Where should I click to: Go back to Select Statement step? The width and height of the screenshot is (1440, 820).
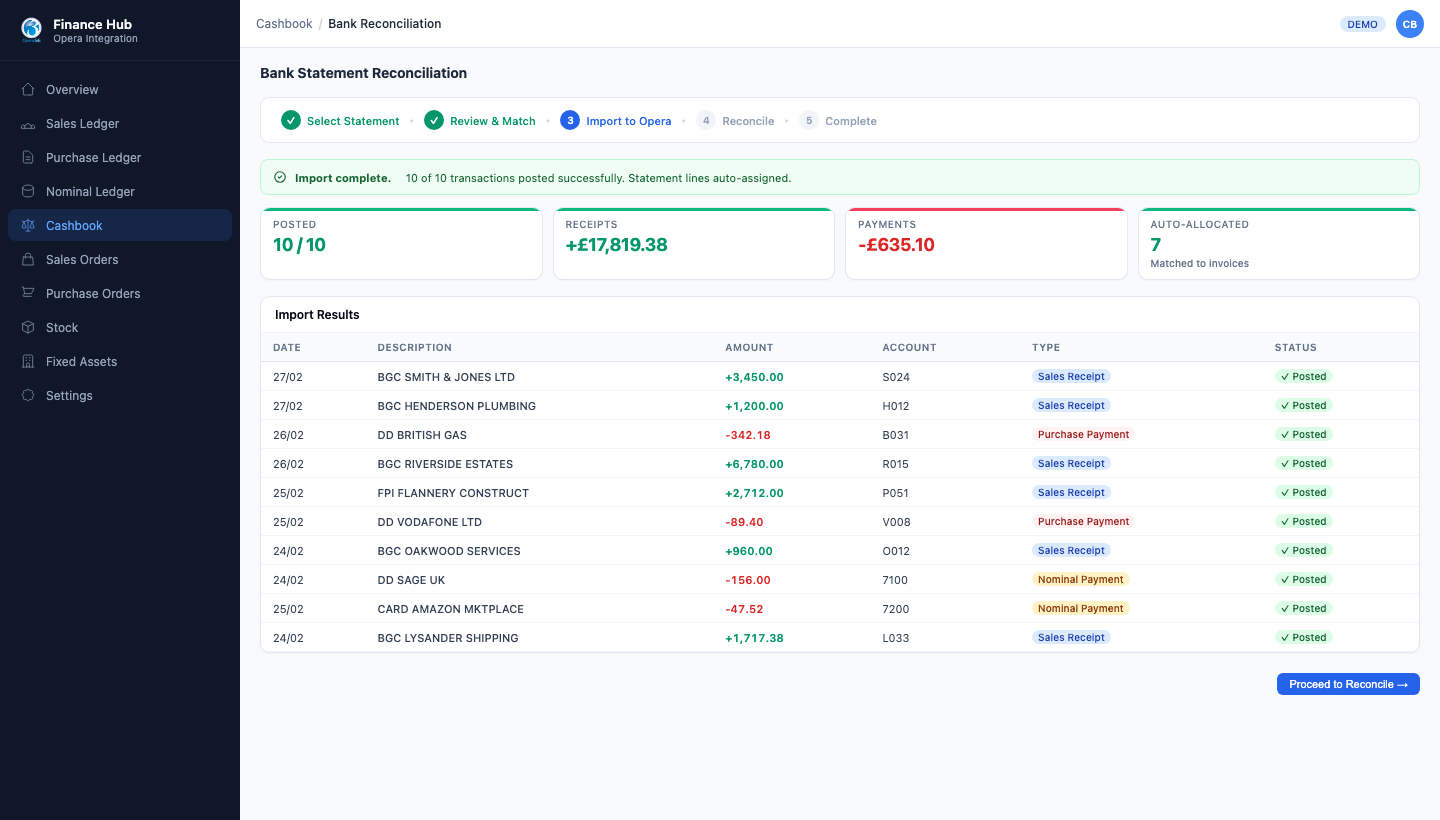pyautogui.click(x=341, y=121)
